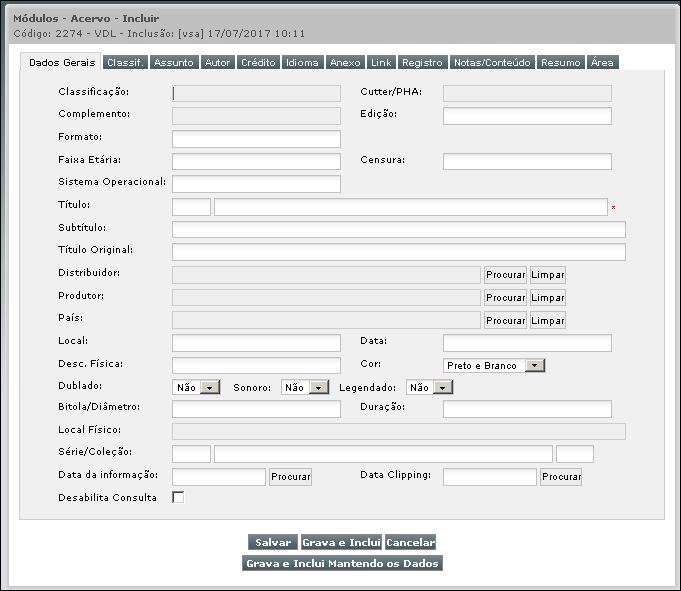Click Procurar next to Distribuidor
The height and width of the screenshot is (591, 681).
click(506, 275)
